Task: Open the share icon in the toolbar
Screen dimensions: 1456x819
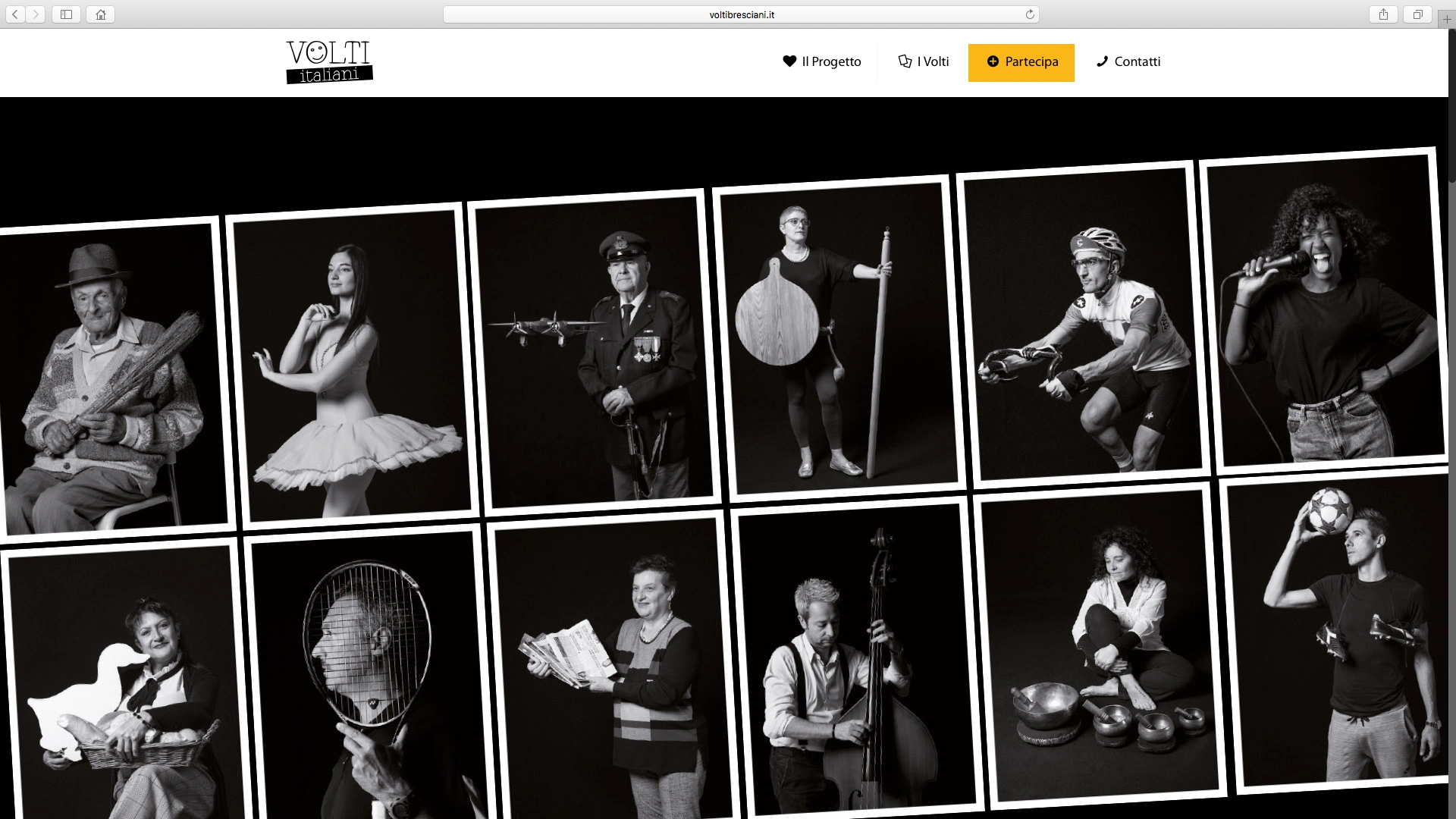Action: 1384,14
